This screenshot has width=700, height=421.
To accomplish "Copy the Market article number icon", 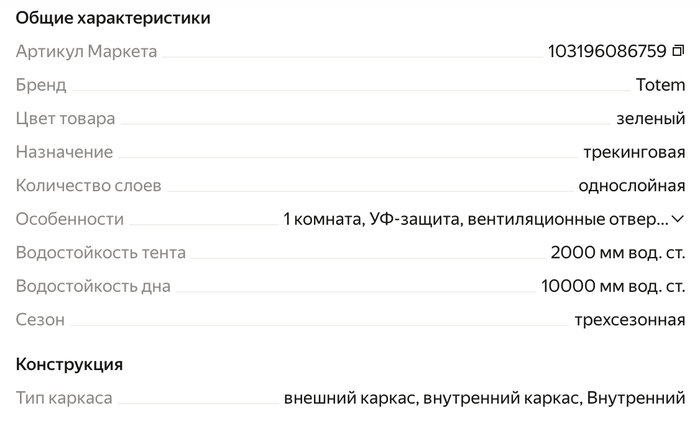I will 678,51.
